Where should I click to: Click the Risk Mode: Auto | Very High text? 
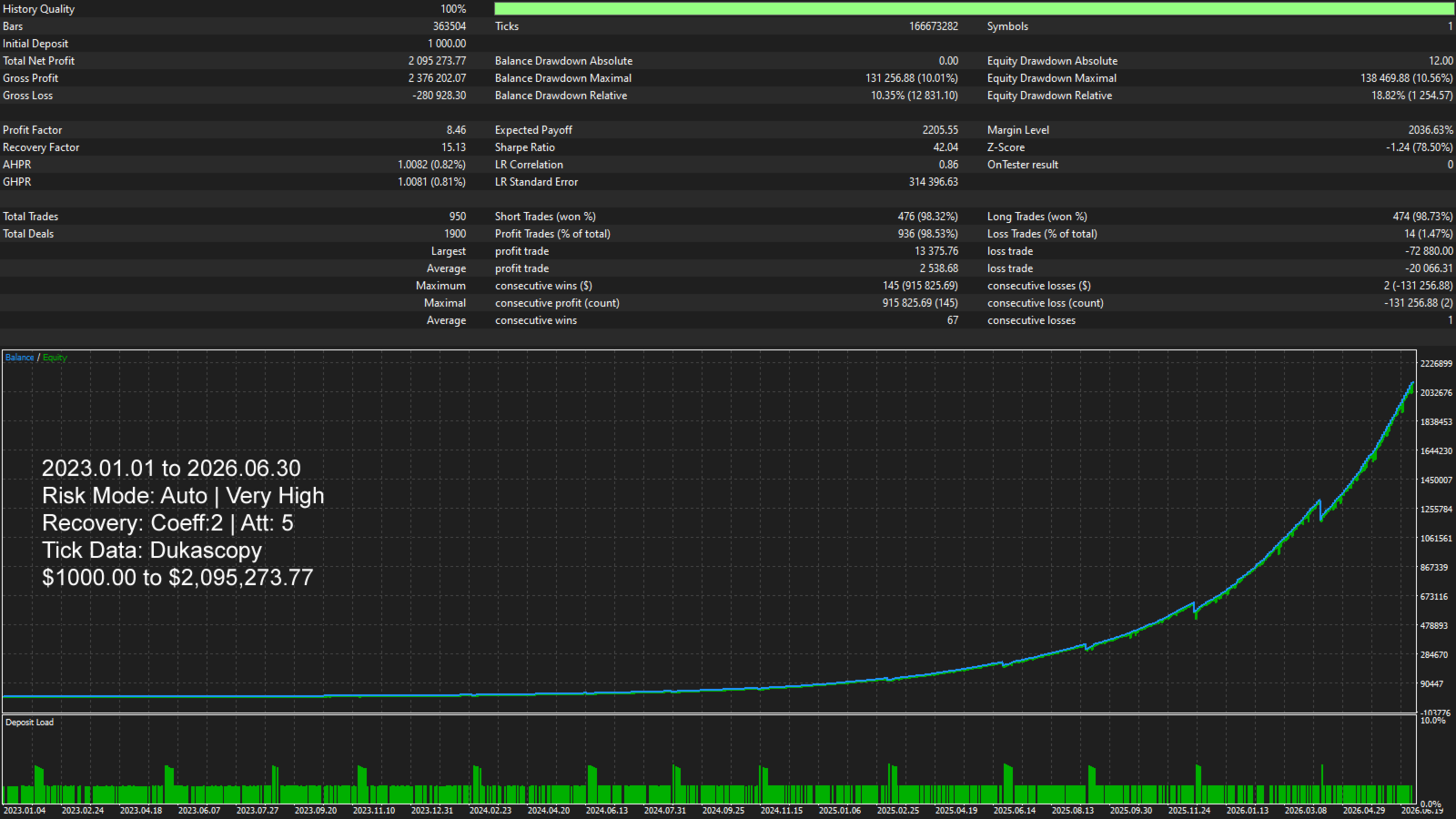point(183,496)
